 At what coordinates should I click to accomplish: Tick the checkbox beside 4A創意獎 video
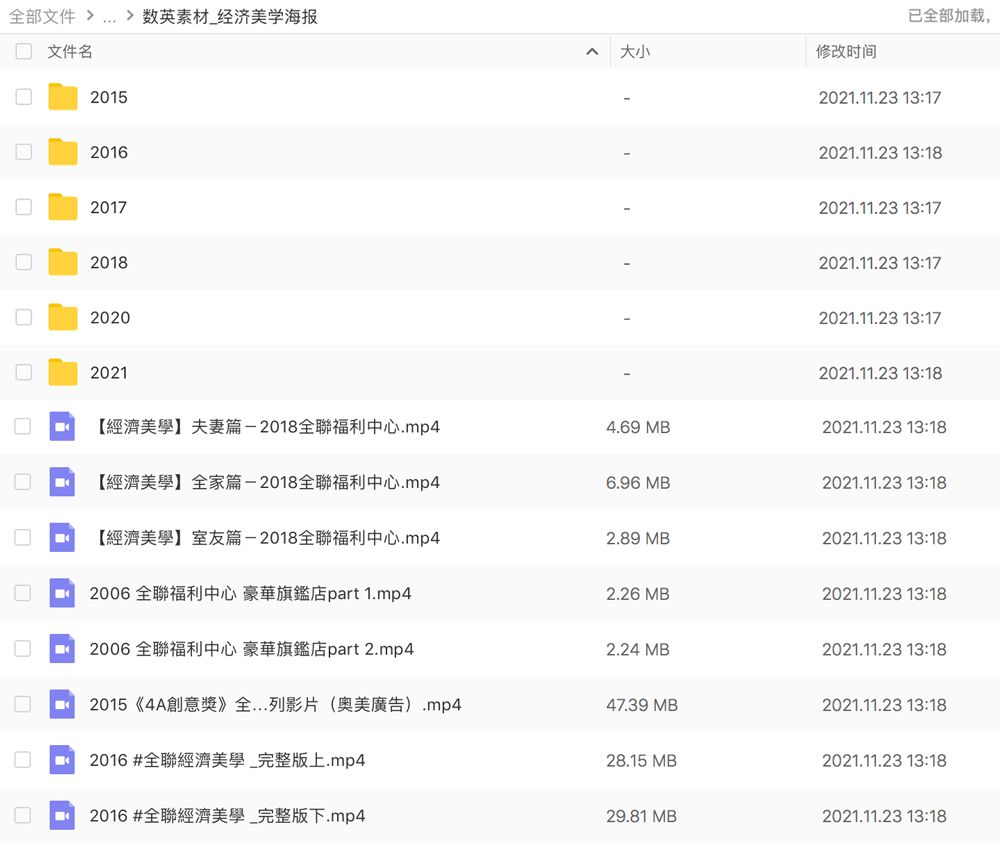(x=23, y=705)
